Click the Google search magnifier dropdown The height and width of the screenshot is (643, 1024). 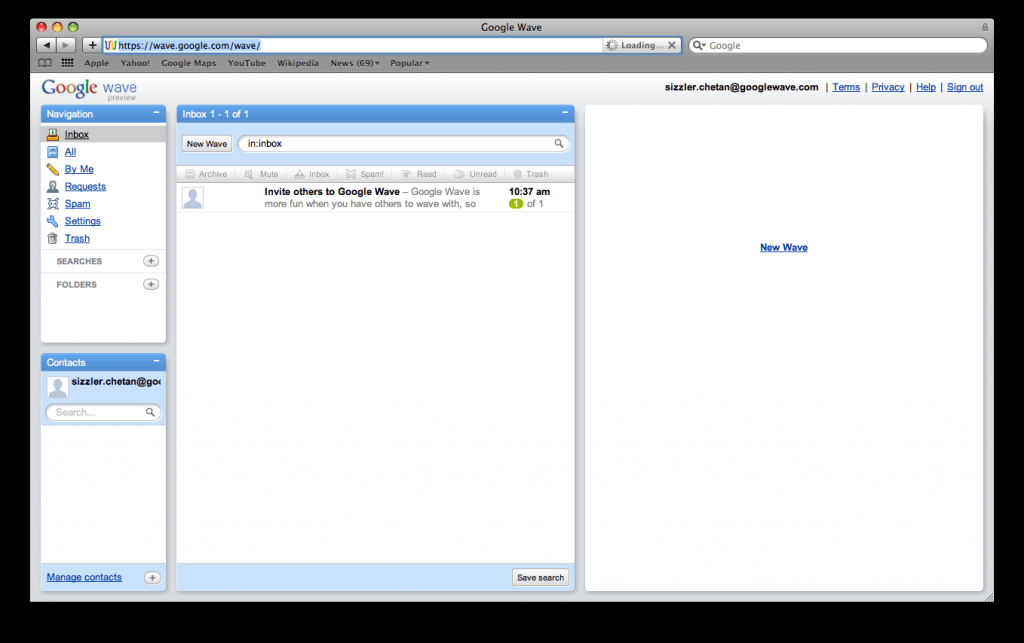[x=699, y=45]
